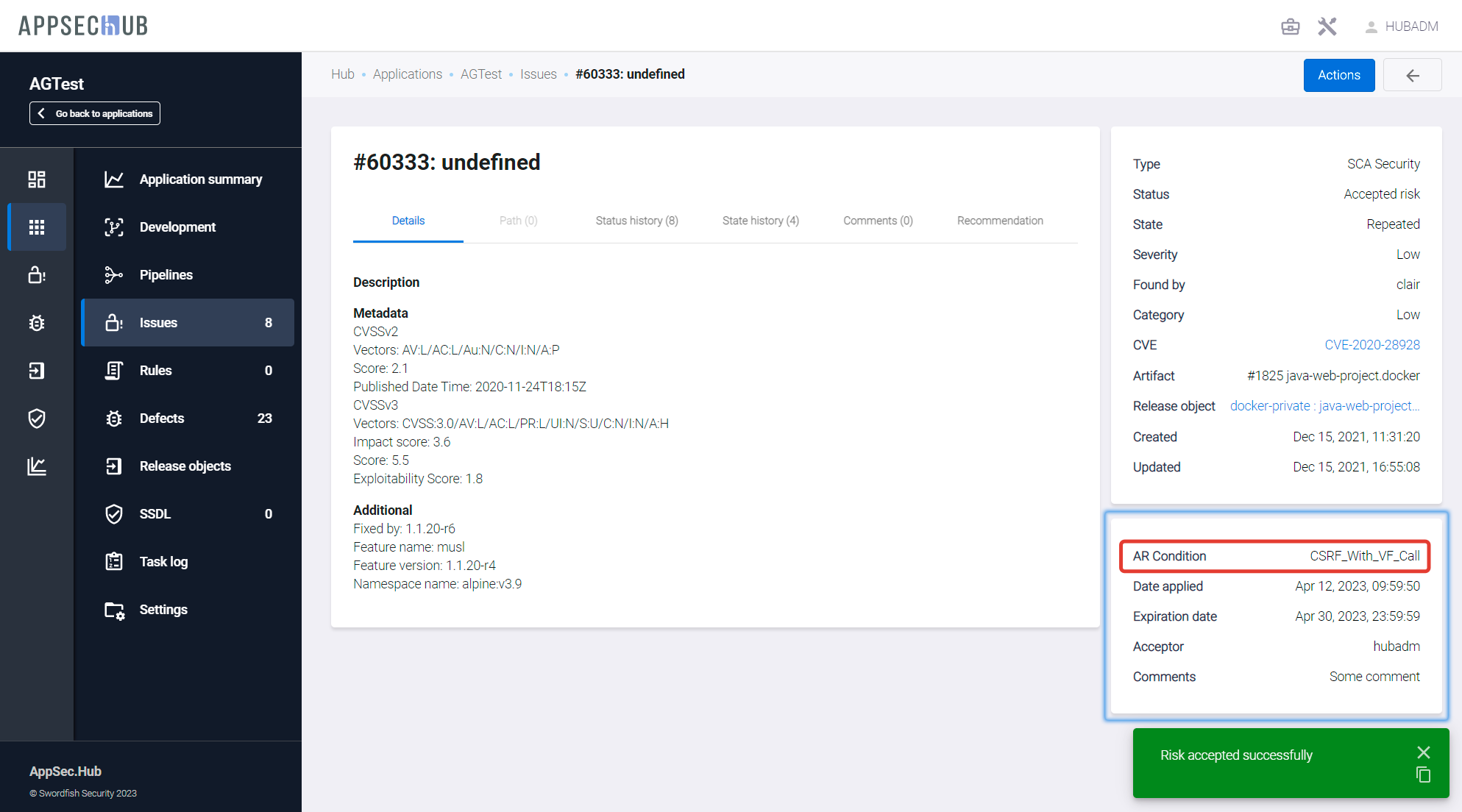Switch to State history tab
The image size is (1462, 812).
760,221
